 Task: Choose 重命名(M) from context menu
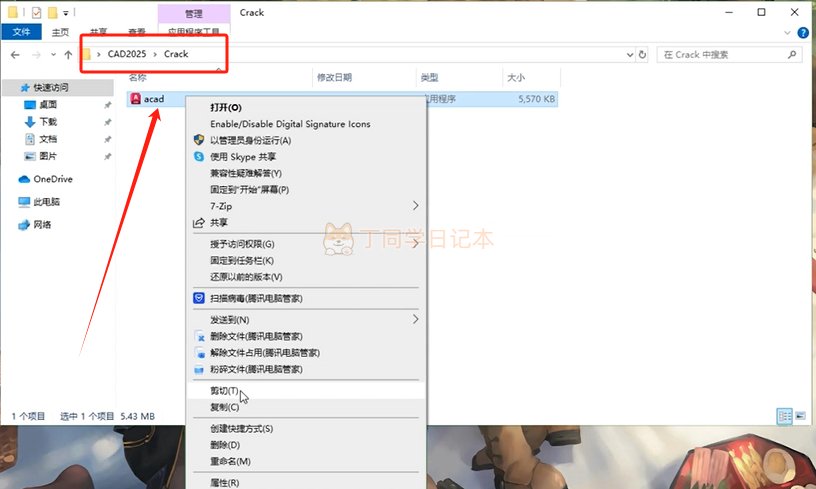point(307,461)
